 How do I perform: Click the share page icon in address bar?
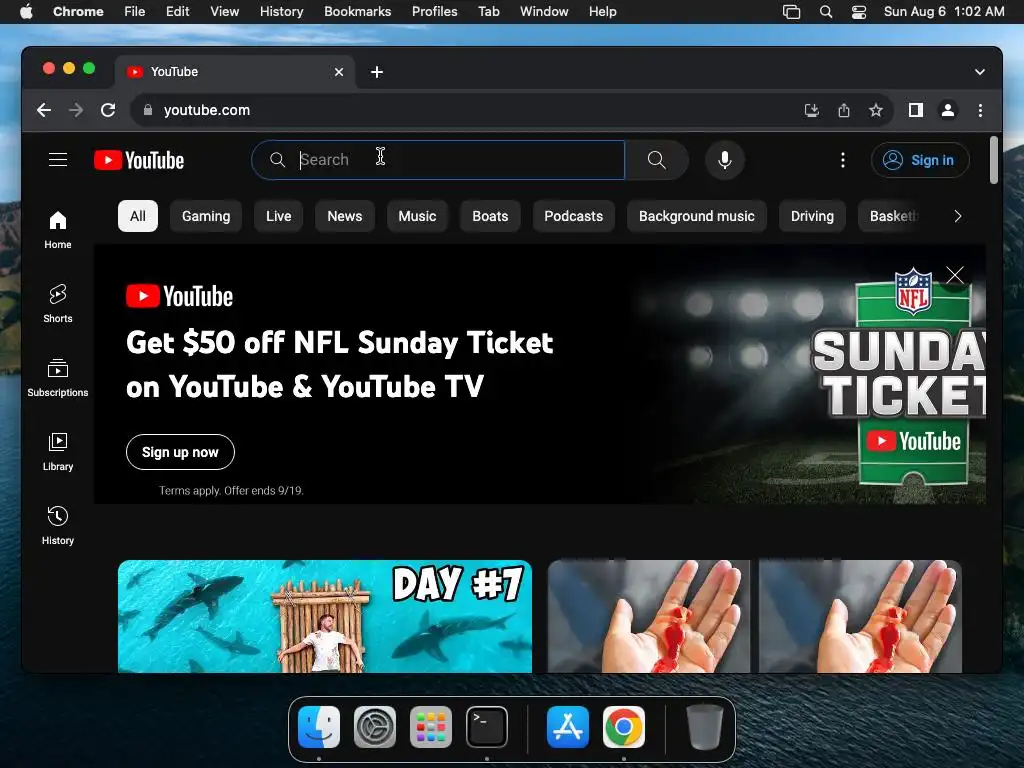tap(844, 110)
